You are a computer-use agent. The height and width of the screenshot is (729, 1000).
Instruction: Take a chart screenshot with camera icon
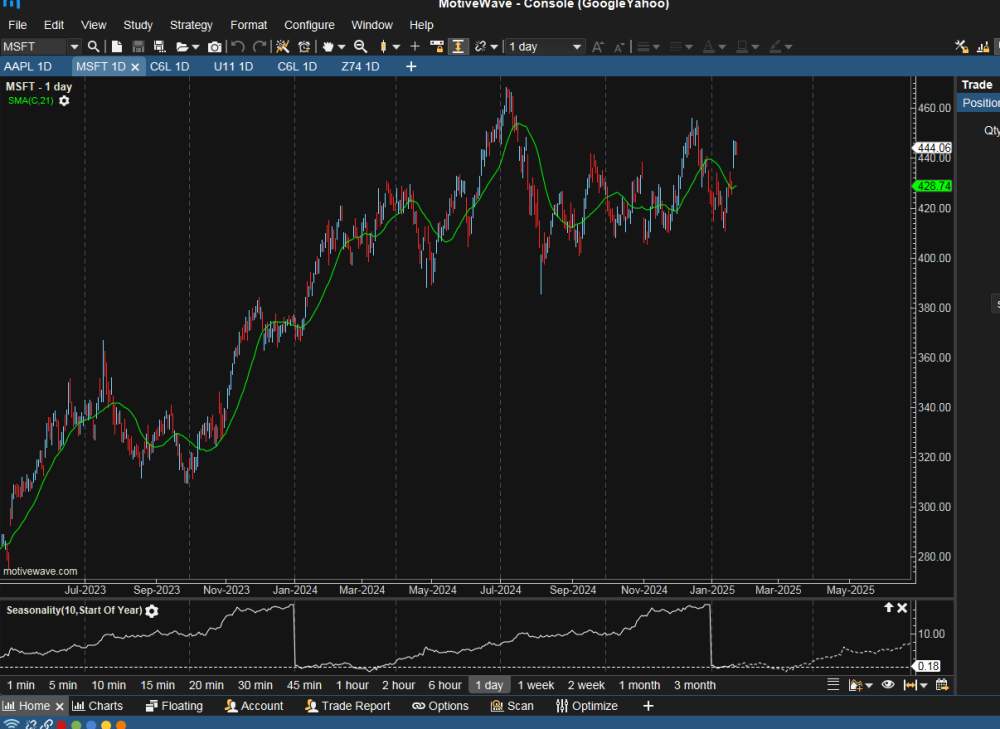click(214, 47)
